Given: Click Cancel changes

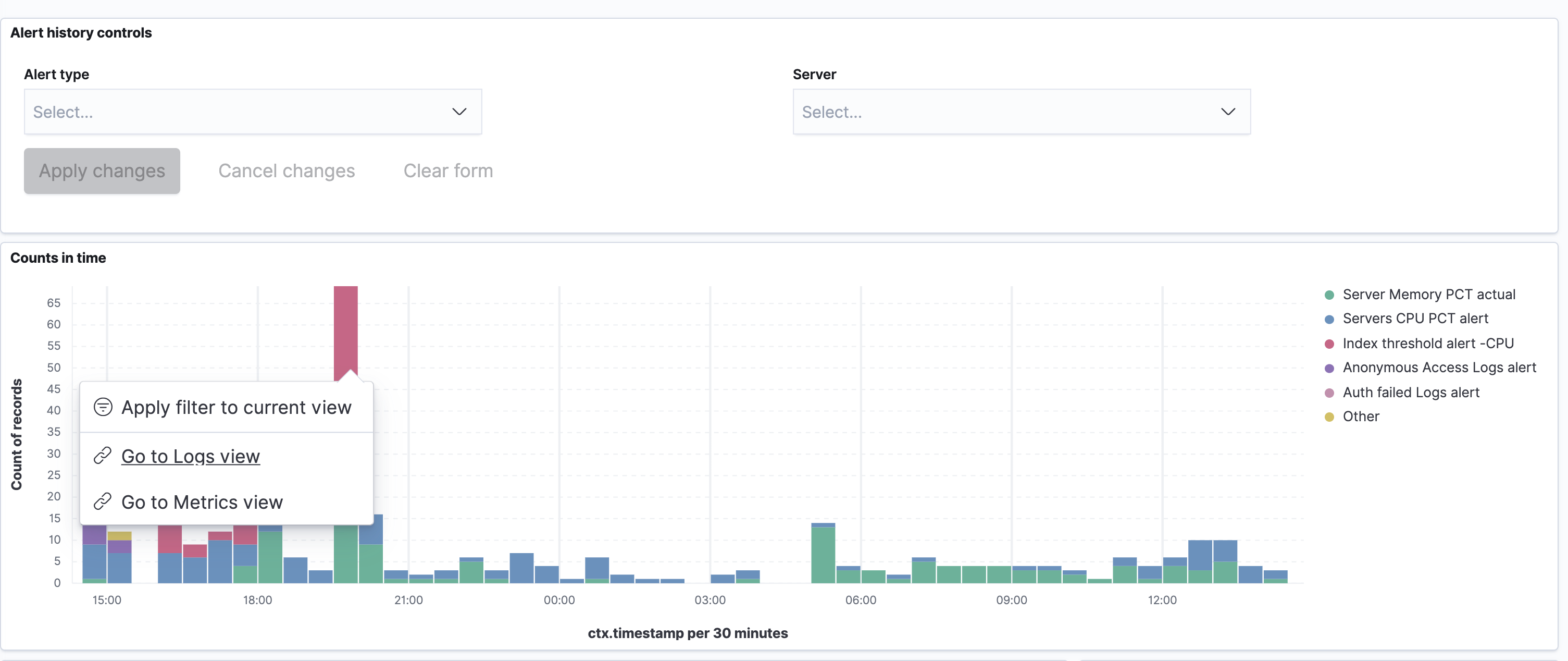Looking at the screenshot, I should click(x=286, y=170).
